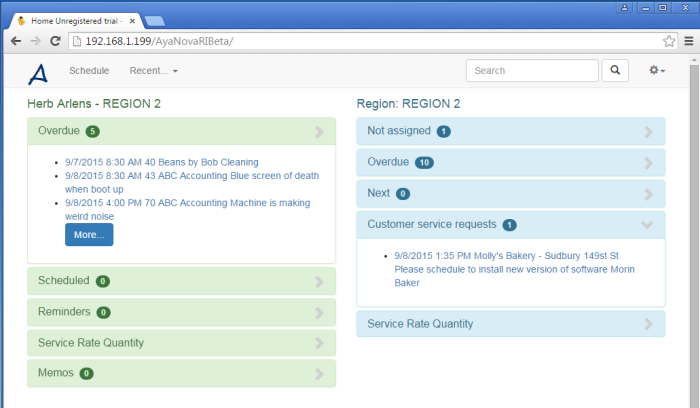The width and height of the screenshot is (700, 408).
Task: Close the Home Unregistered trial tab
Action: pyautogui.click(x=132, y=21)
